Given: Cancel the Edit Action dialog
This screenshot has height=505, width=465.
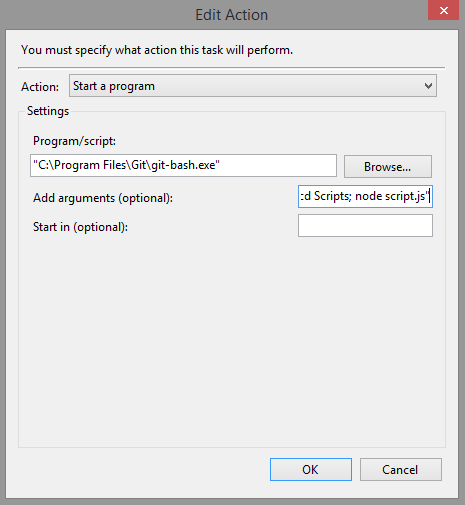Looking at the screenshot, I should pos(401,469).
